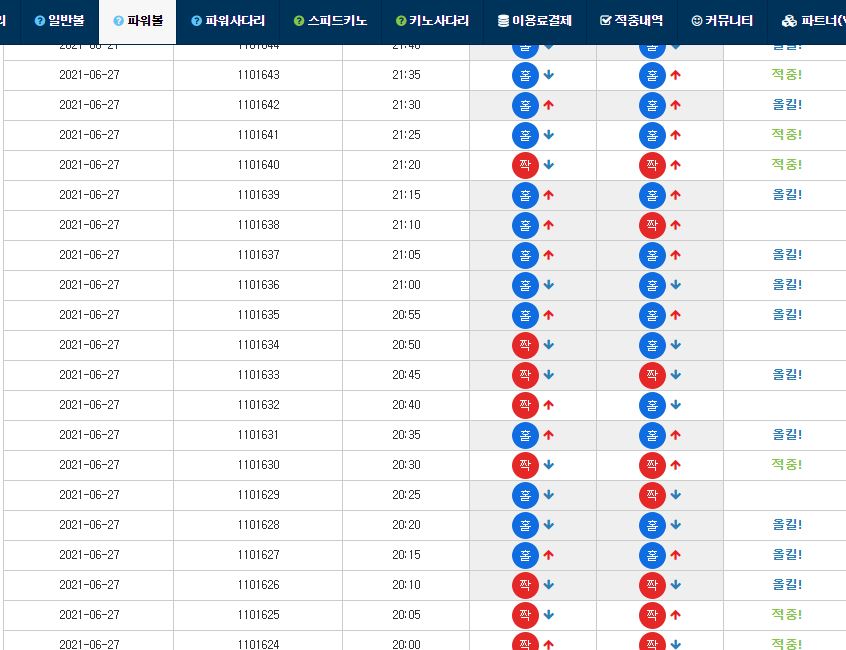846x650 pixels.
Task: Select the 파워볼 tab
Action: point(138,21)
